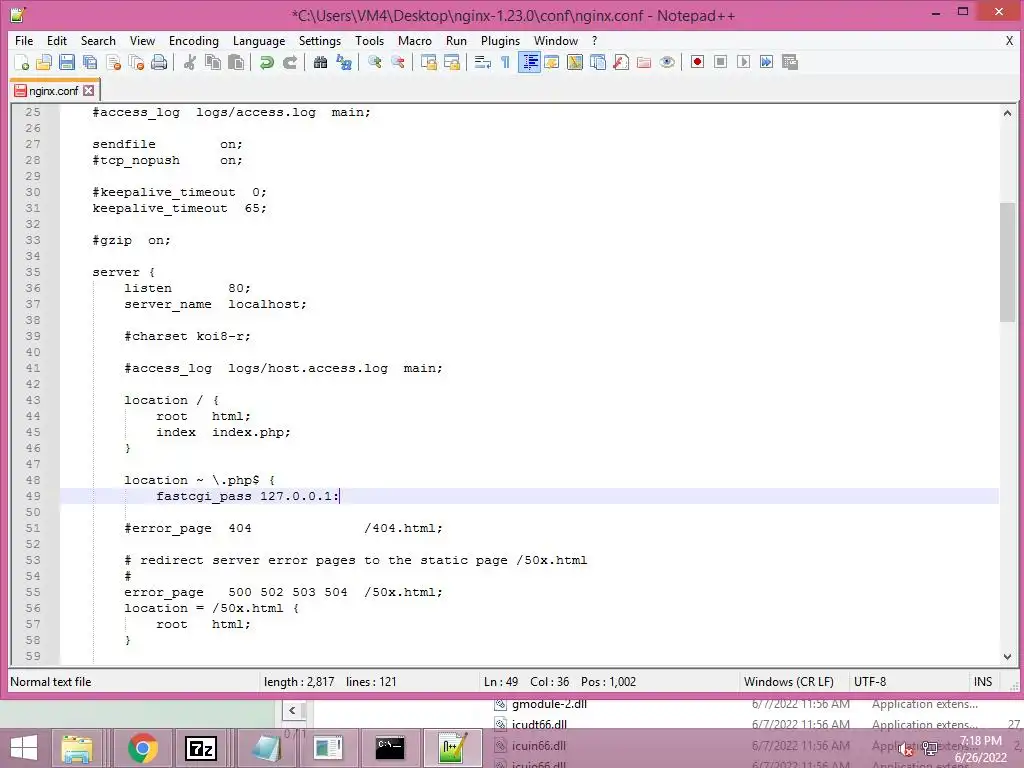Click the Playback macro icon
Image resolution: width=1024 pixels, height=768 pixels.
click(743, 62)
